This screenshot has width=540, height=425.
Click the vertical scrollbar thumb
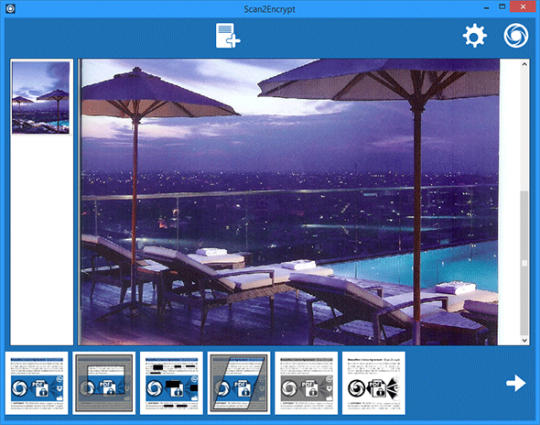(524, 262)
